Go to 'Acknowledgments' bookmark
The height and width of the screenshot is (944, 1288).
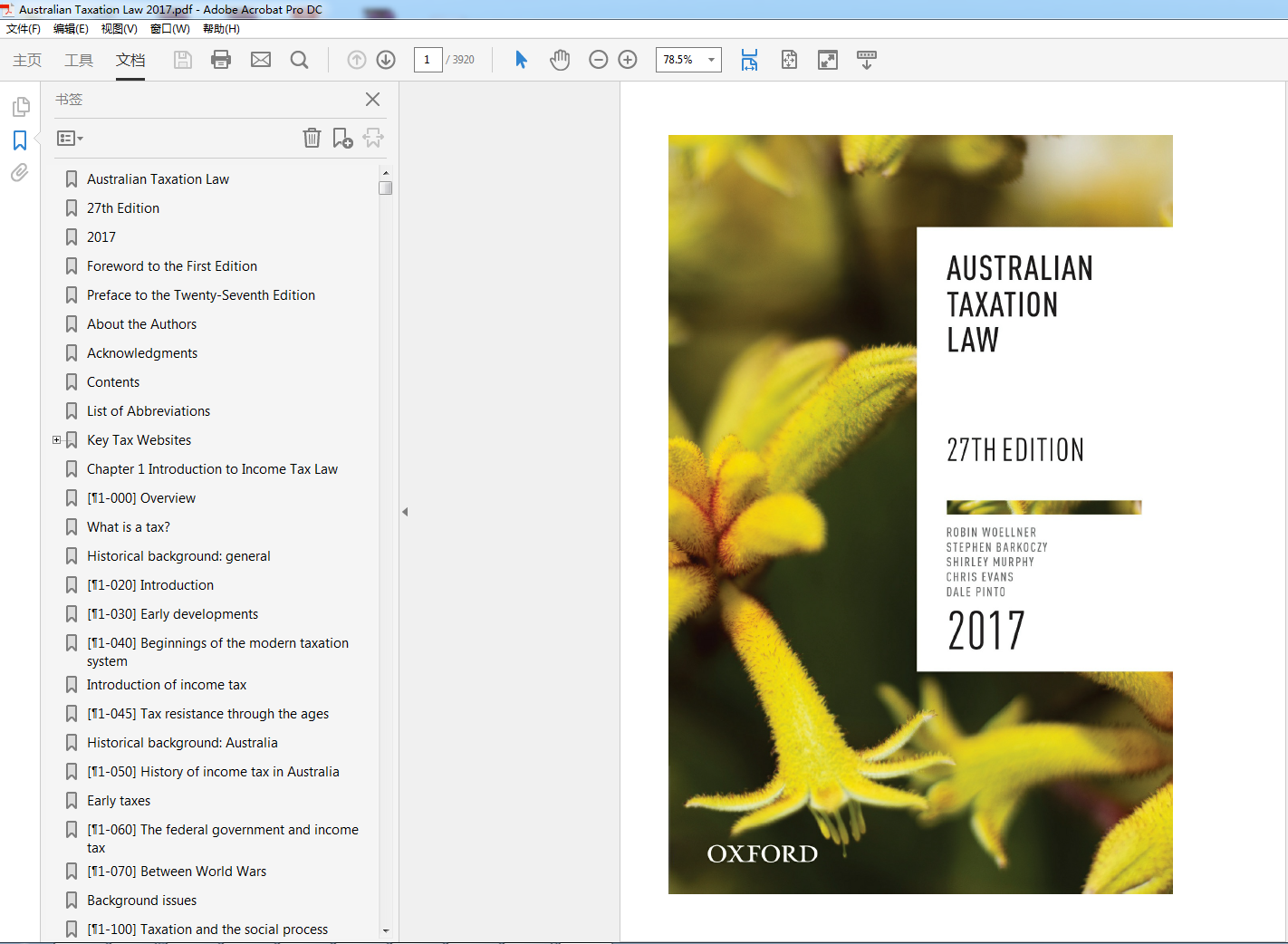click(x=142, y=353)
